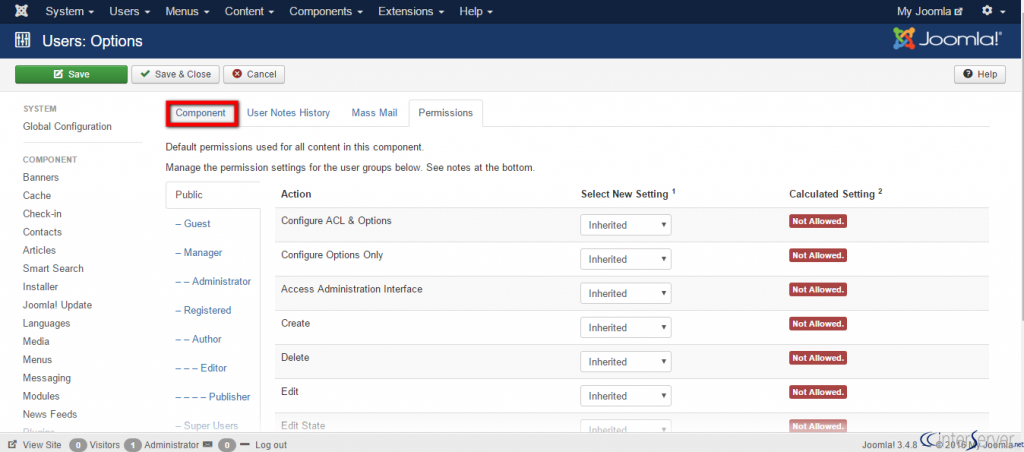
Task: Open Installer component options
Action: [40, 287]
